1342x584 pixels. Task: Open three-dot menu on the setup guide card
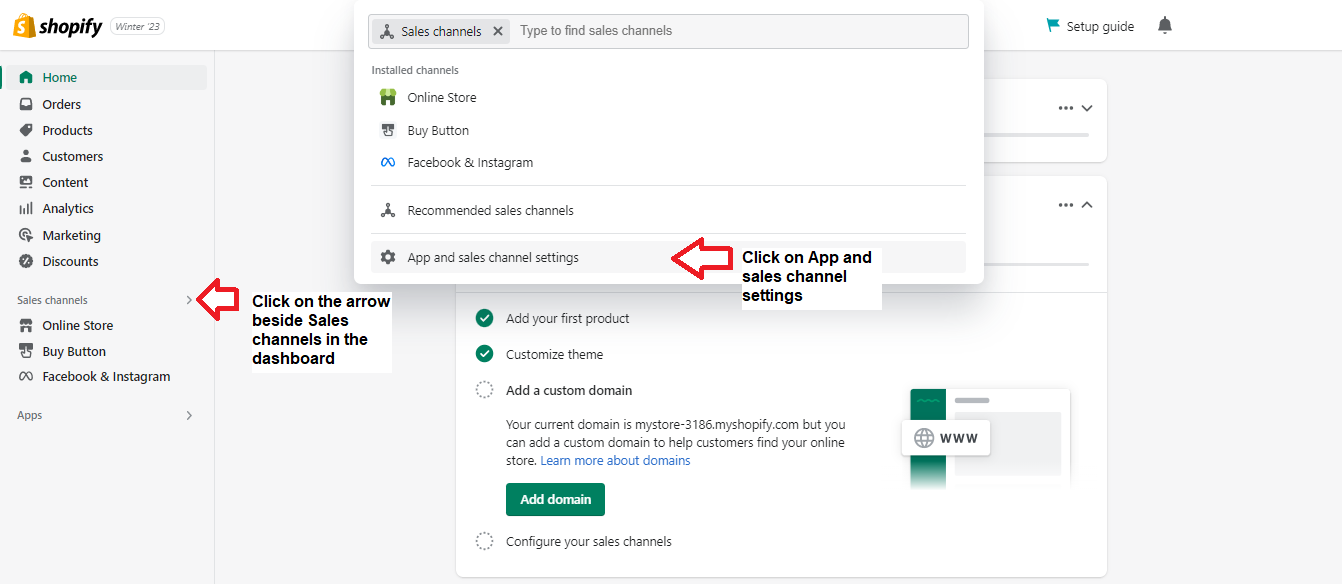1066,205
